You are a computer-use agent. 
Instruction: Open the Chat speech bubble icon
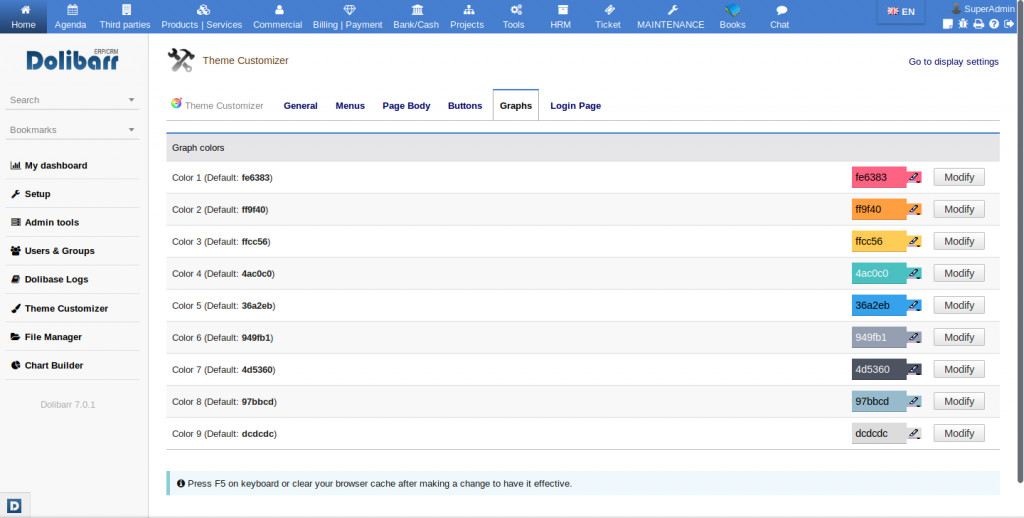click(x=780, y=9)
